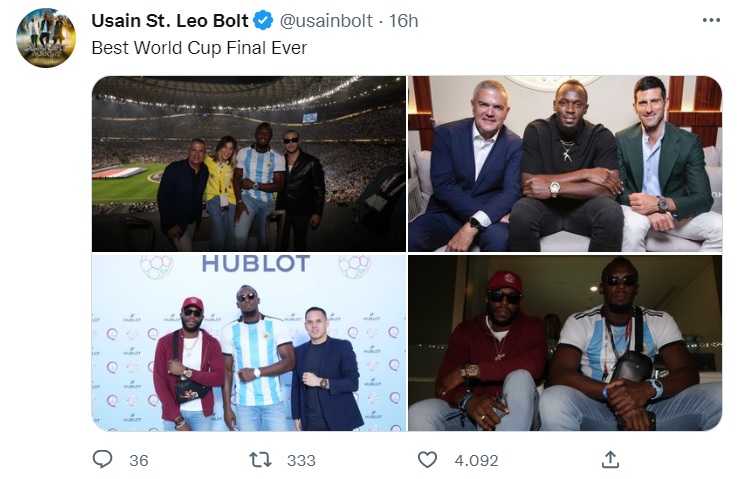Click the football pitch in the stadium photo
Viewport: 744px width, 479px height.
(x=125, y=186)
